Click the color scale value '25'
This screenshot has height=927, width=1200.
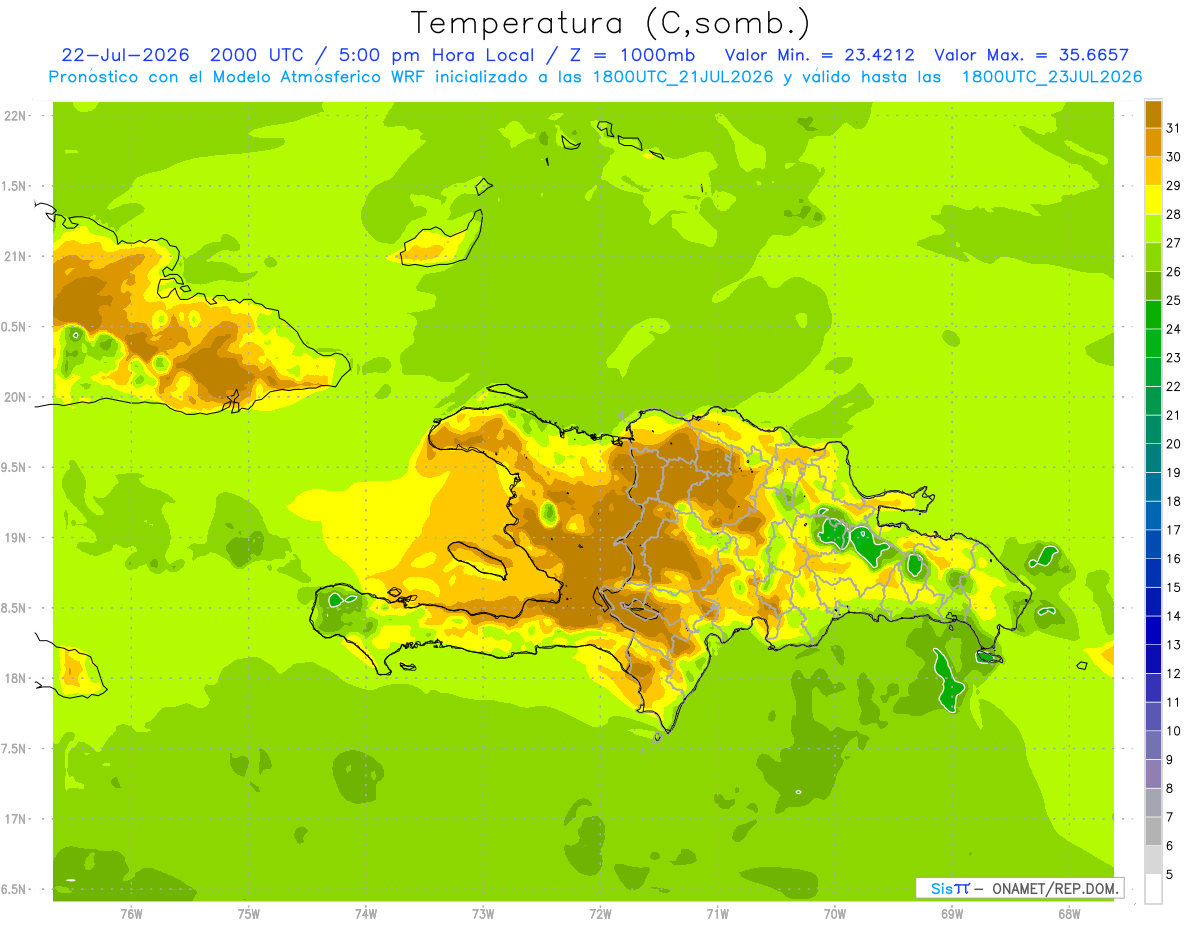(x=1174, y=300)
